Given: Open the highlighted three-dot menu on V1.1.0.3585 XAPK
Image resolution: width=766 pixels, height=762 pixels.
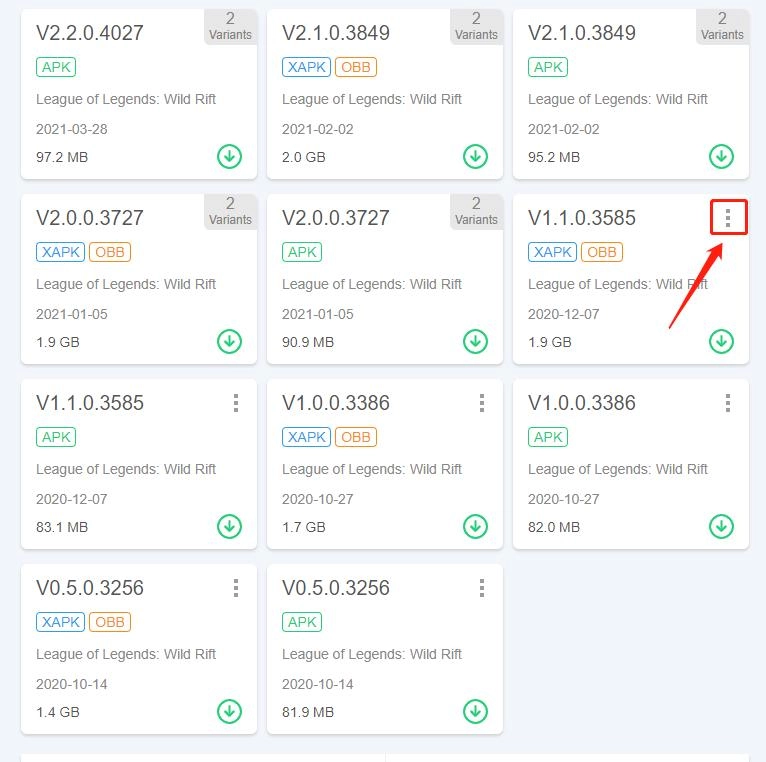Looking at the screenshot, I should (x=728, y=218).
